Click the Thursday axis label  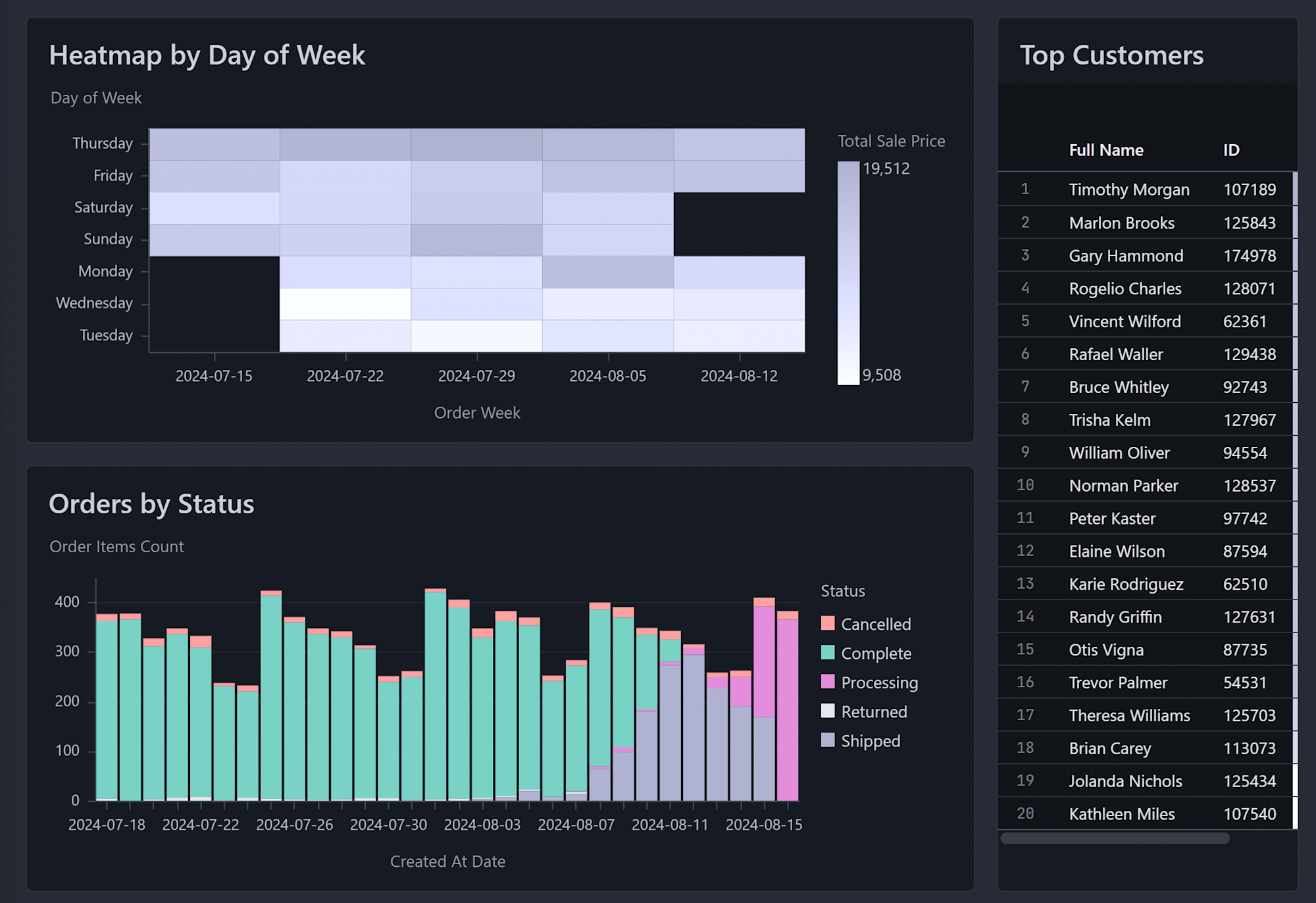(103, 143)
